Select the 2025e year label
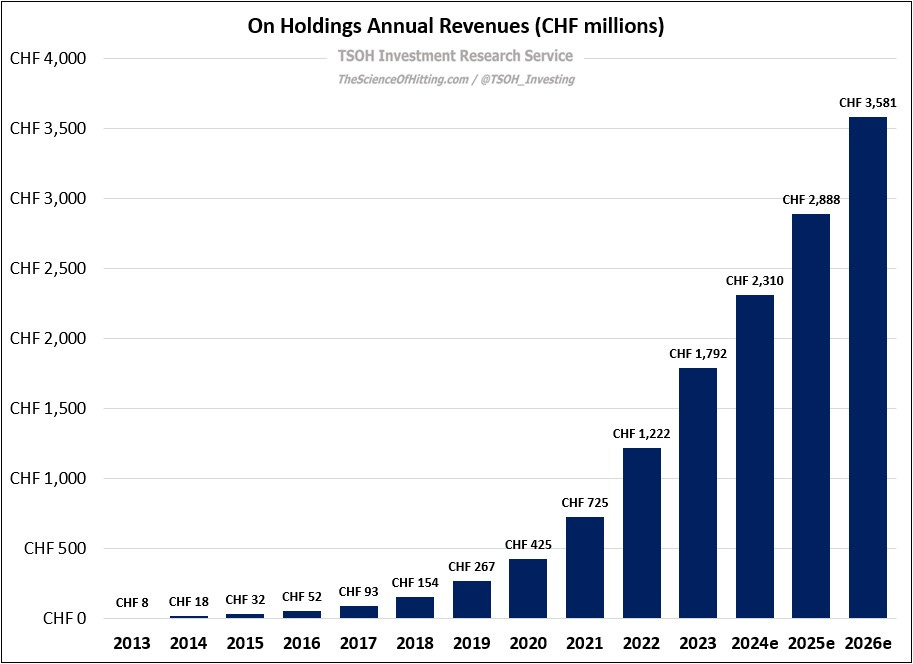Image resolution: width=913 pixels, height=664 pixels. coord(811,644)
